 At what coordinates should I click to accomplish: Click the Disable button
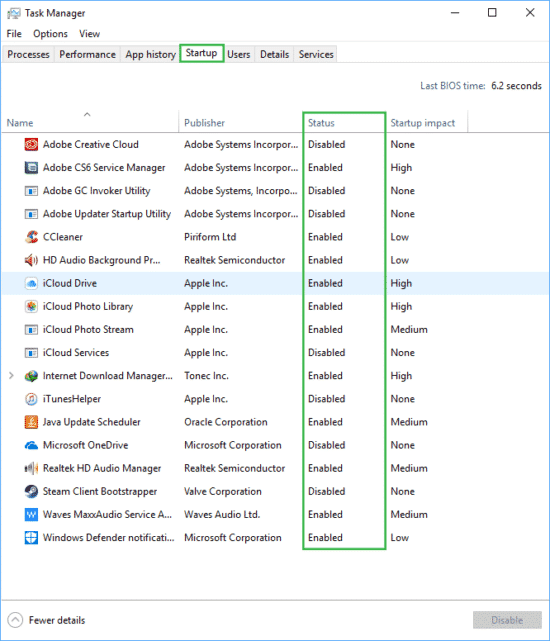coord(507,620)
